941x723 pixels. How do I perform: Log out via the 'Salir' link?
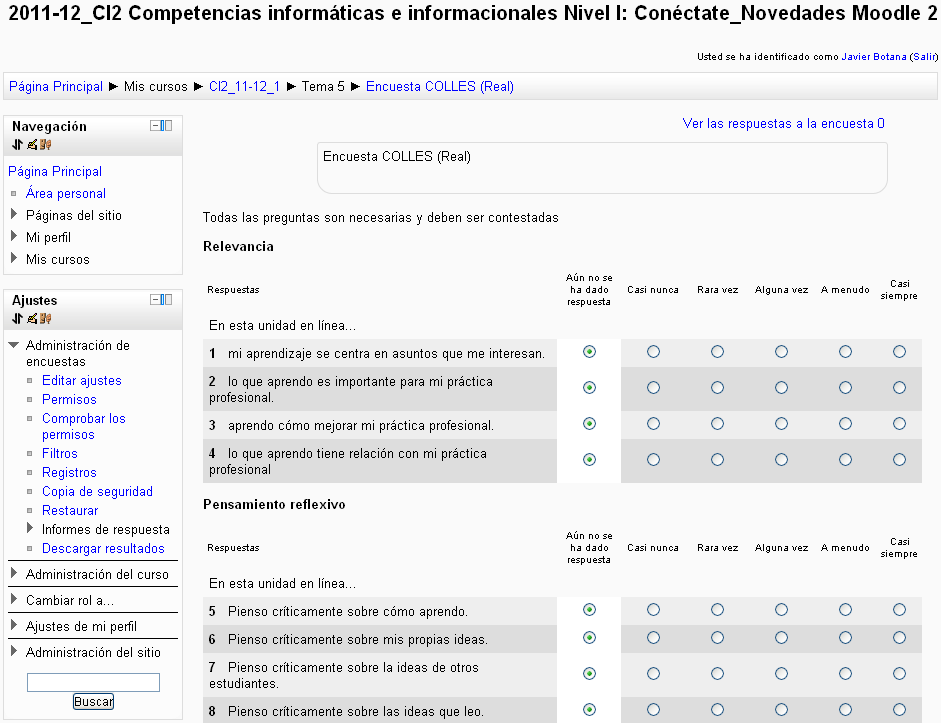(924, 57)
